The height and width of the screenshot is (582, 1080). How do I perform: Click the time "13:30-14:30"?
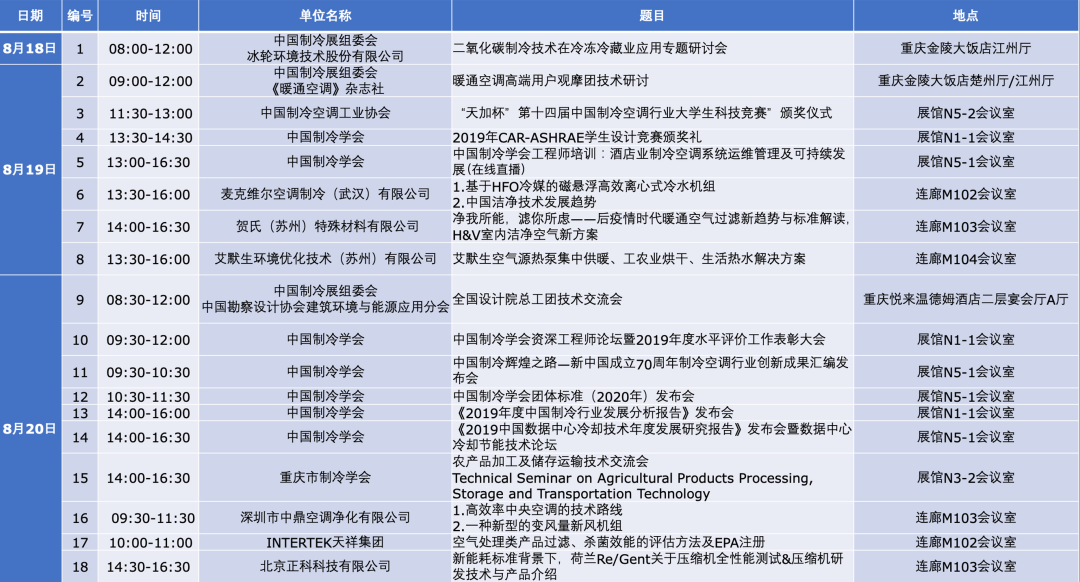150,138
